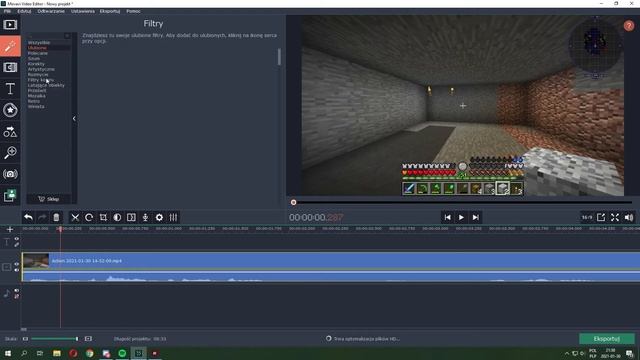Screen dimensions: 640x360
Task: Skip to previous frame button
Action: [x=447, y=218]
